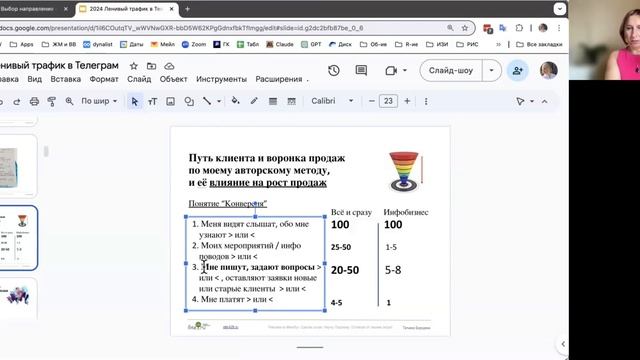Edit the font size field 23
The width and height of the screenshot is (640, 360).
pyautogui.click(x=388, y=101)
